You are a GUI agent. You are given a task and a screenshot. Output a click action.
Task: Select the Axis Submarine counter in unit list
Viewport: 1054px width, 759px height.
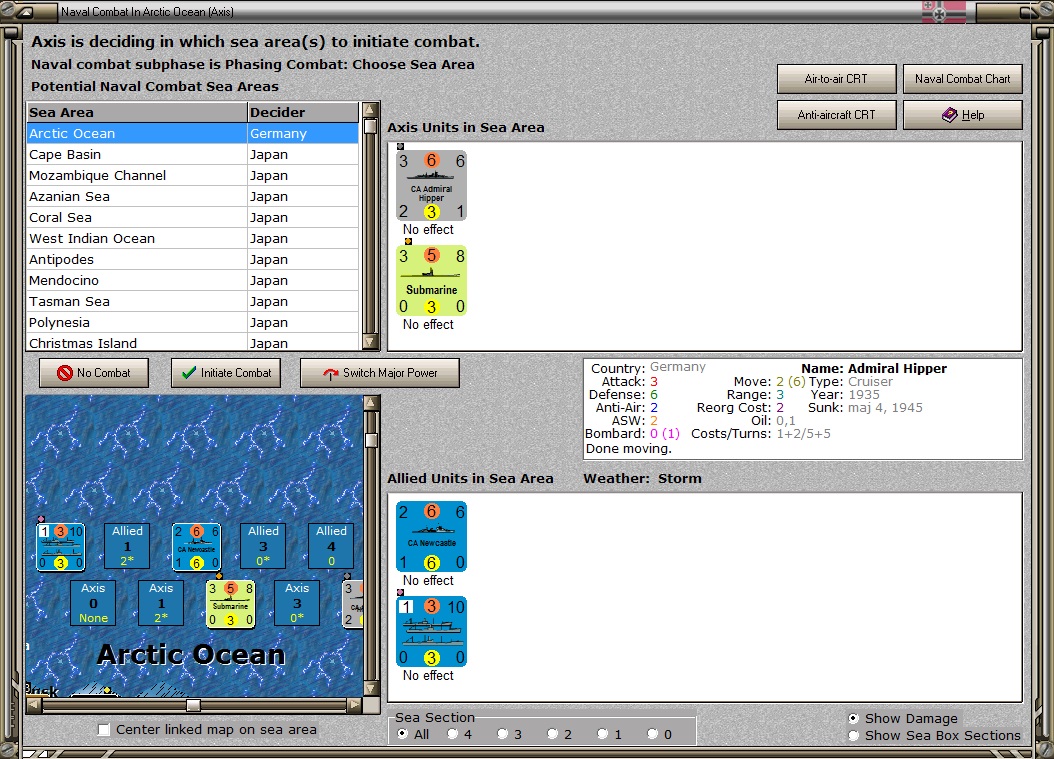point(431,280)
